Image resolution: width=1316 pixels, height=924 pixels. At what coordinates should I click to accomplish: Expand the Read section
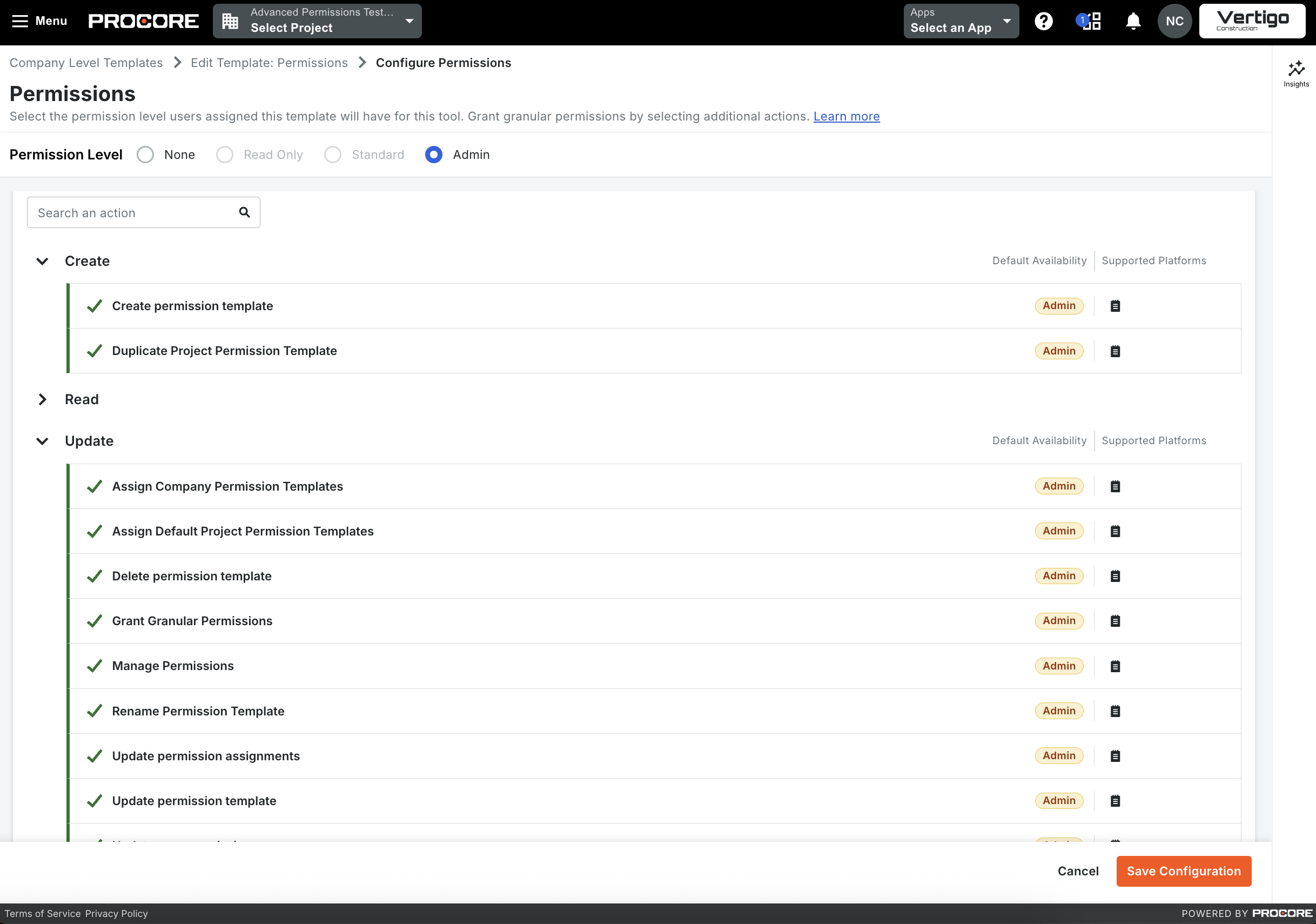pyautogui.click(x=43, y=399)
